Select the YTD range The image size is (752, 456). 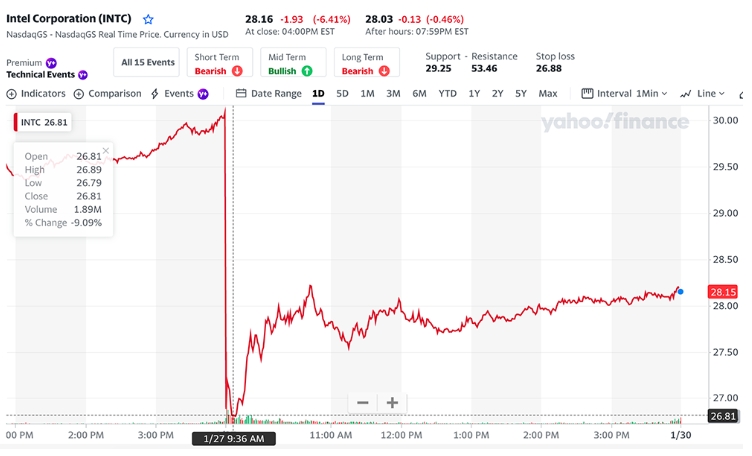(447, 94)
